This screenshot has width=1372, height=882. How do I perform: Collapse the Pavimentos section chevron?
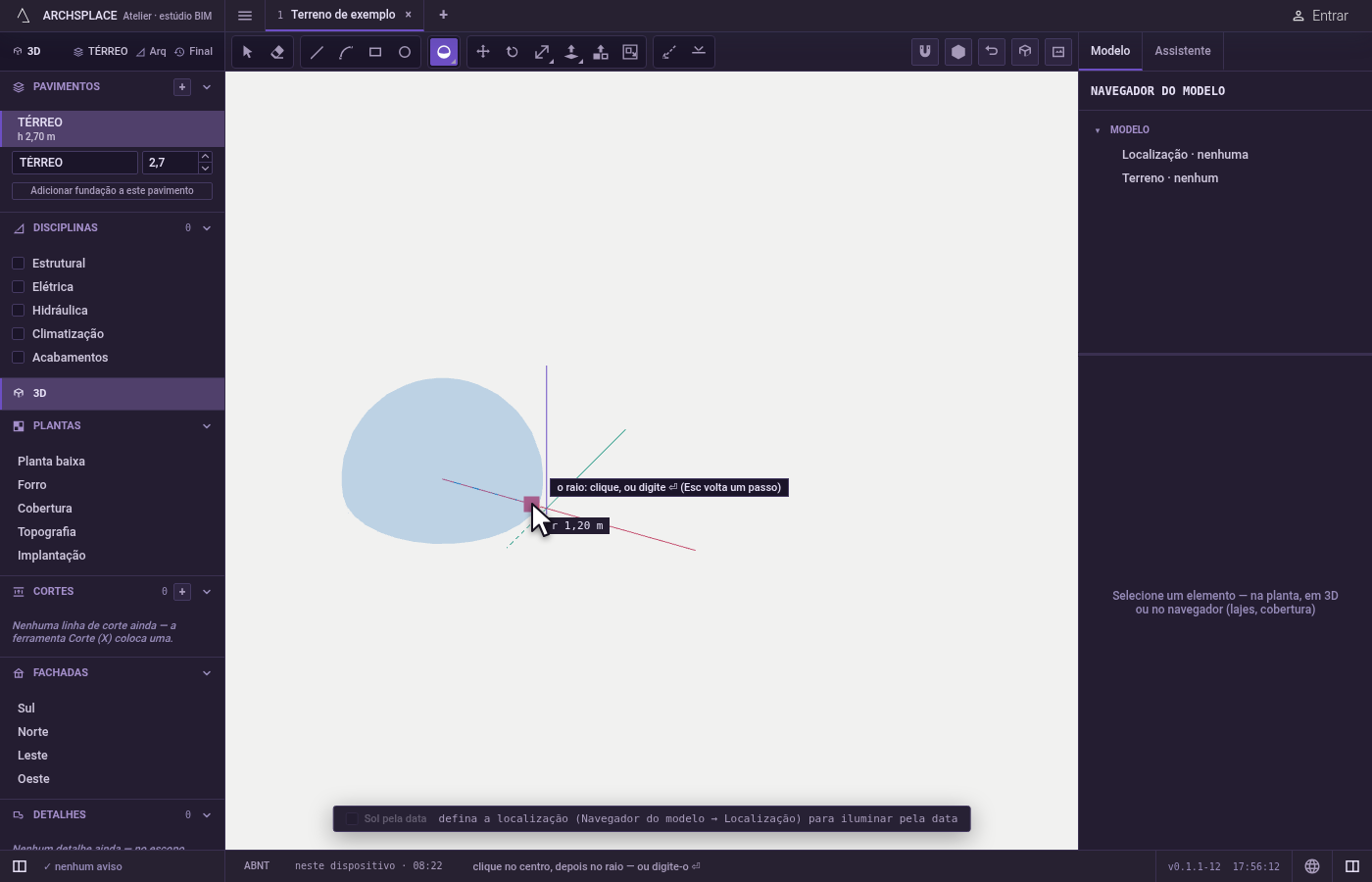(x=207, y=87)
